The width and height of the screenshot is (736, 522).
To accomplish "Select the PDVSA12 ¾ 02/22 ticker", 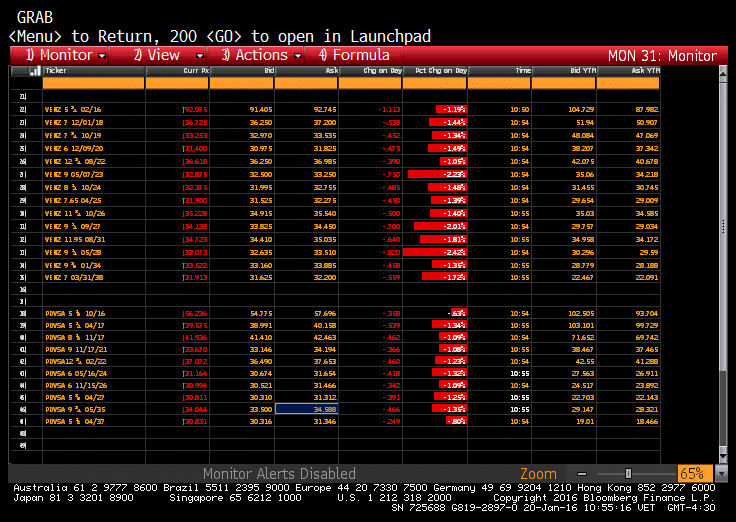I will pos(76,362).
